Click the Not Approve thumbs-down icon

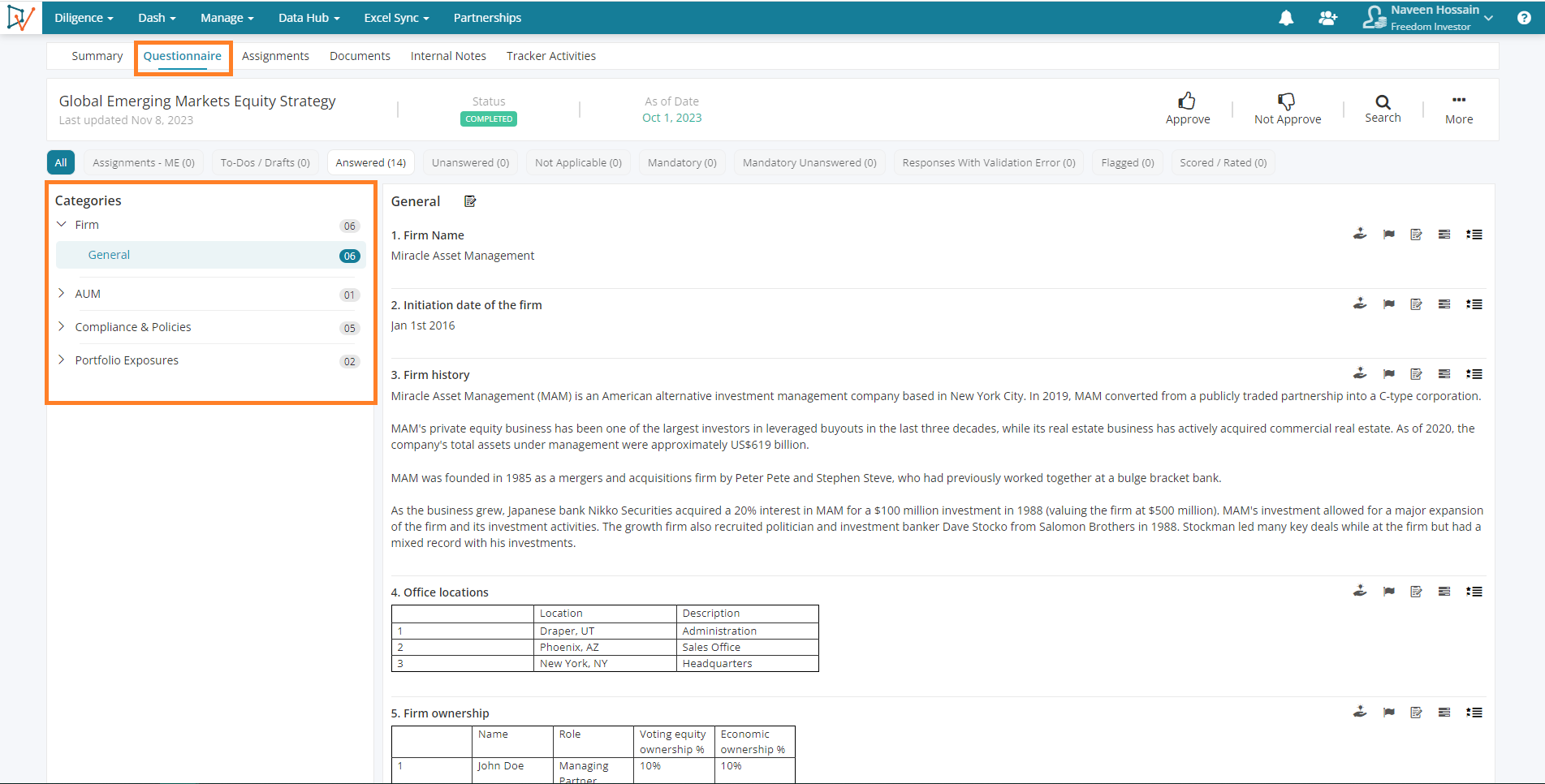click(1286, 101)
